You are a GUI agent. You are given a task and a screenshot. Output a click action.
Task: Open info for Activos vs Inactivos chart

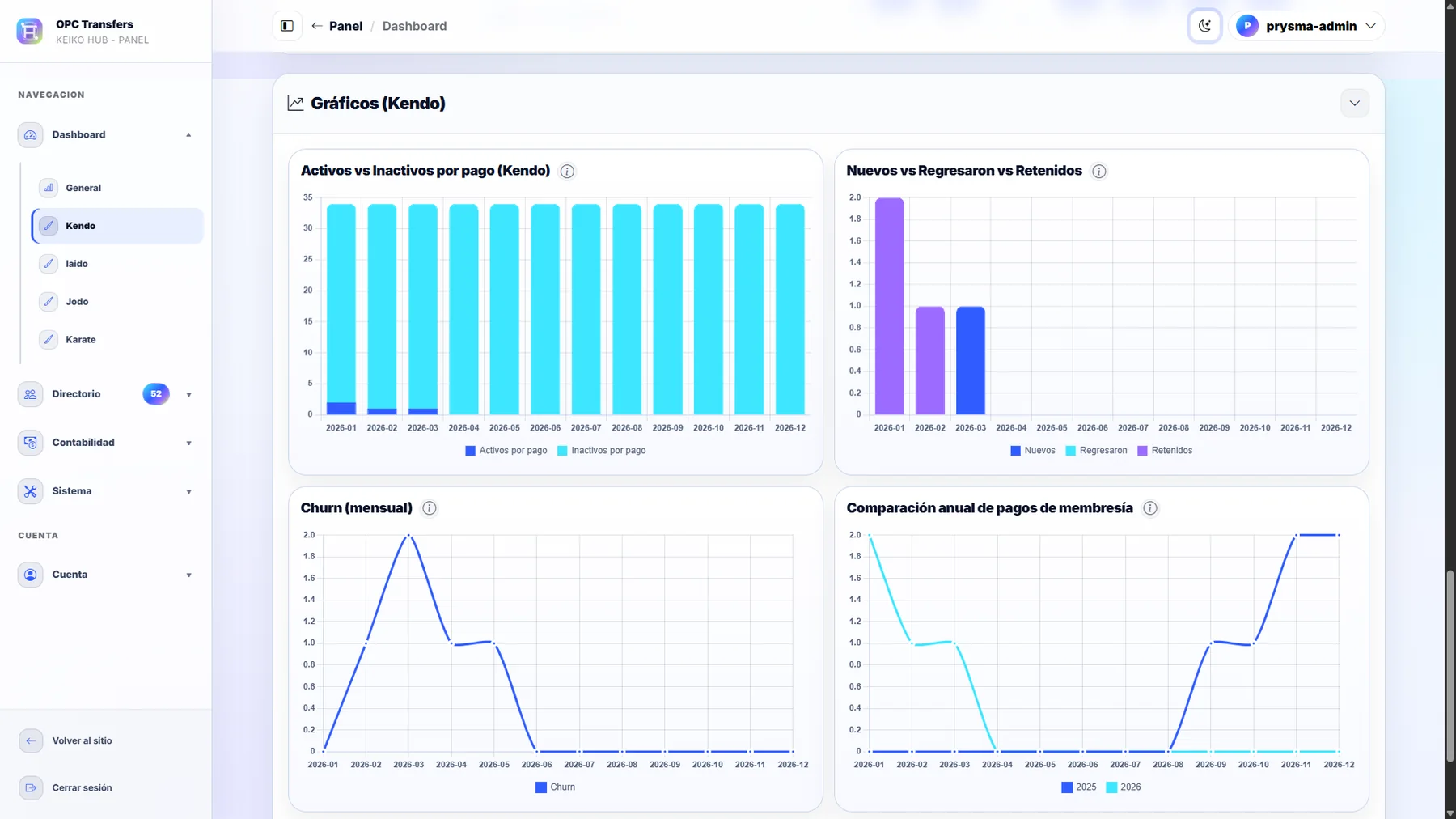tap(567, 171)
